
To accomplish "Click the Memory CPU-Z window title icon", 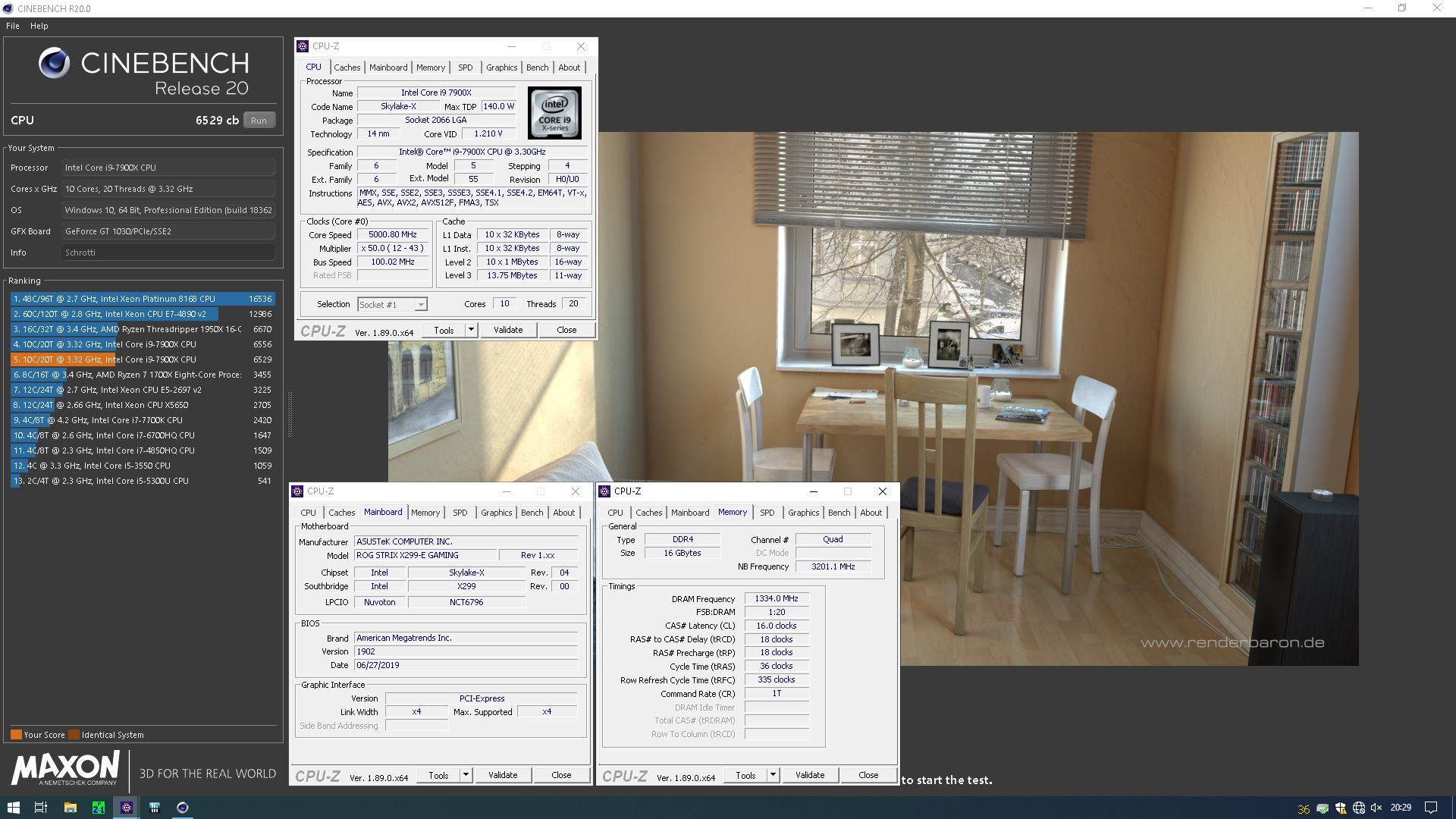I will tap(604, 491).
